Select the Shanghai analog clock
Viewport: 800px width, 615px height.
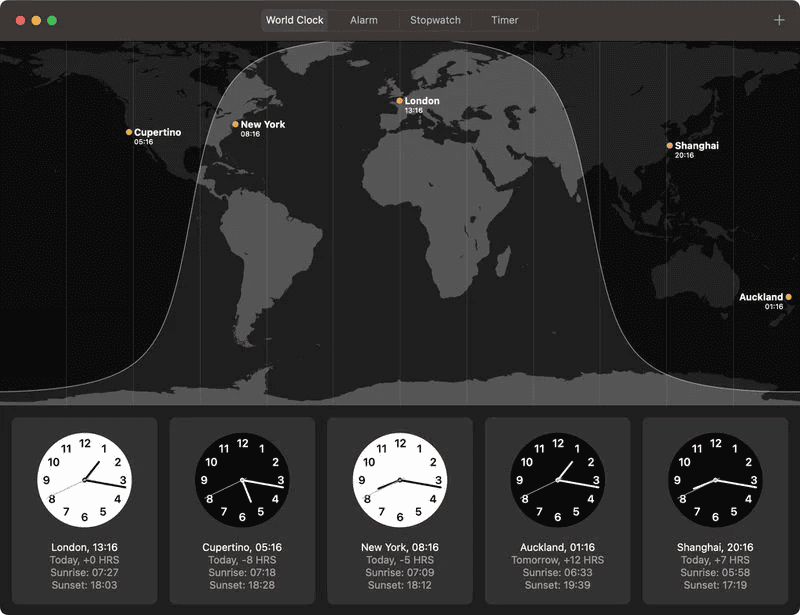click(715, 480)
